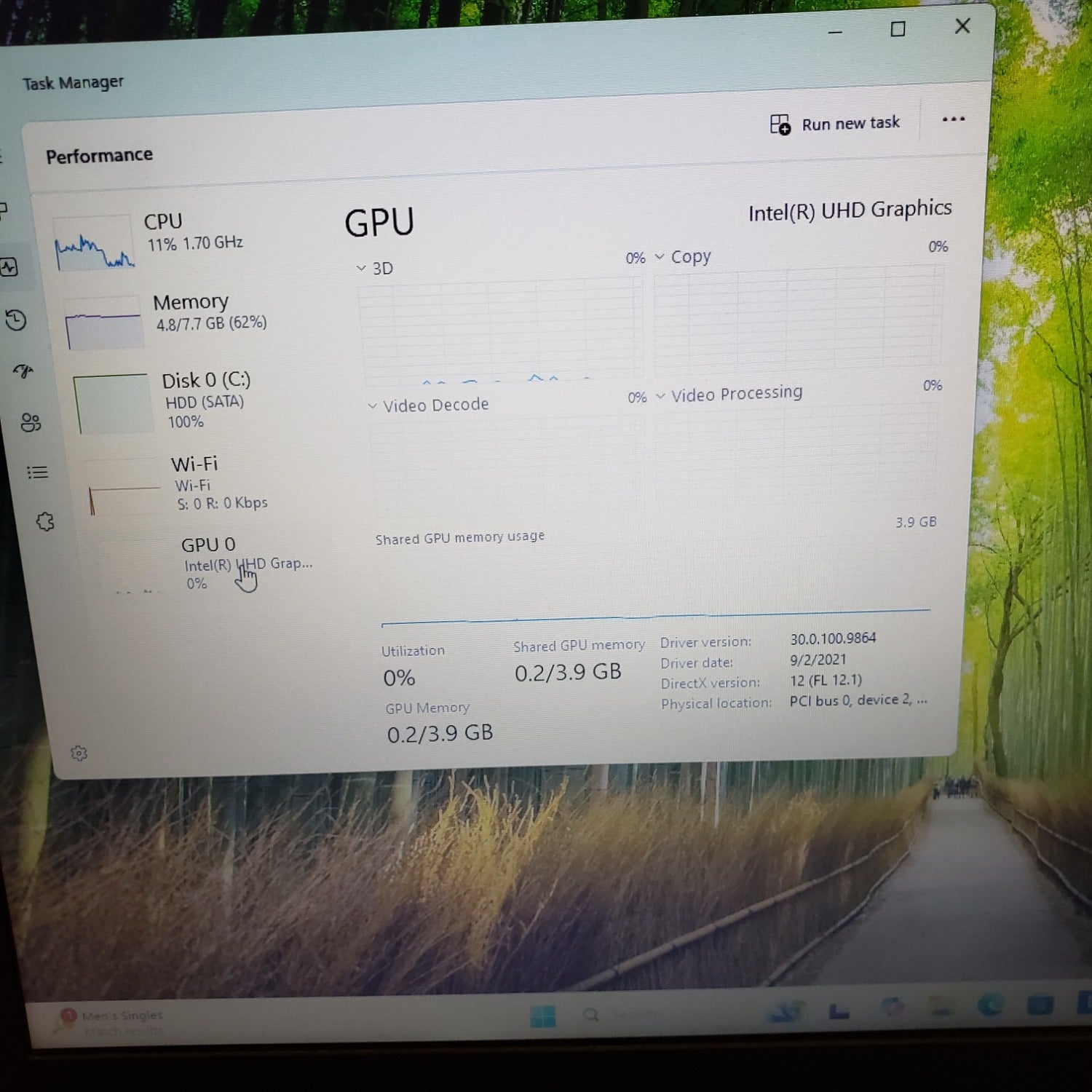This screenshot has height=1092, width=1092.
Task: Open Startup apps via gauge icon
Action: (23, 371)
